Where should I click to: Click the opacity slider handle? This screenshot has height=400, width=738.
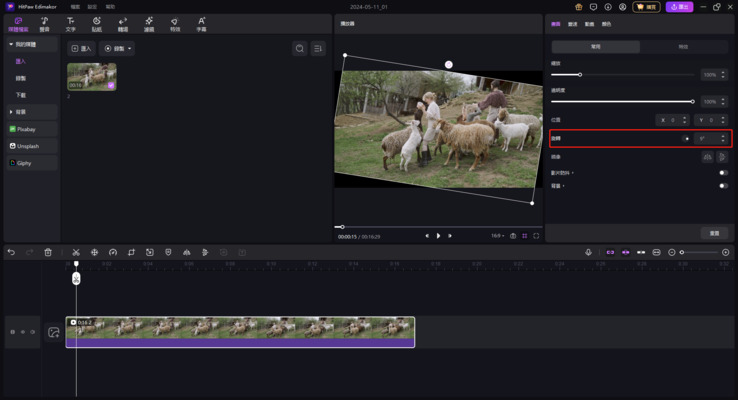click(x=692, y=102)
